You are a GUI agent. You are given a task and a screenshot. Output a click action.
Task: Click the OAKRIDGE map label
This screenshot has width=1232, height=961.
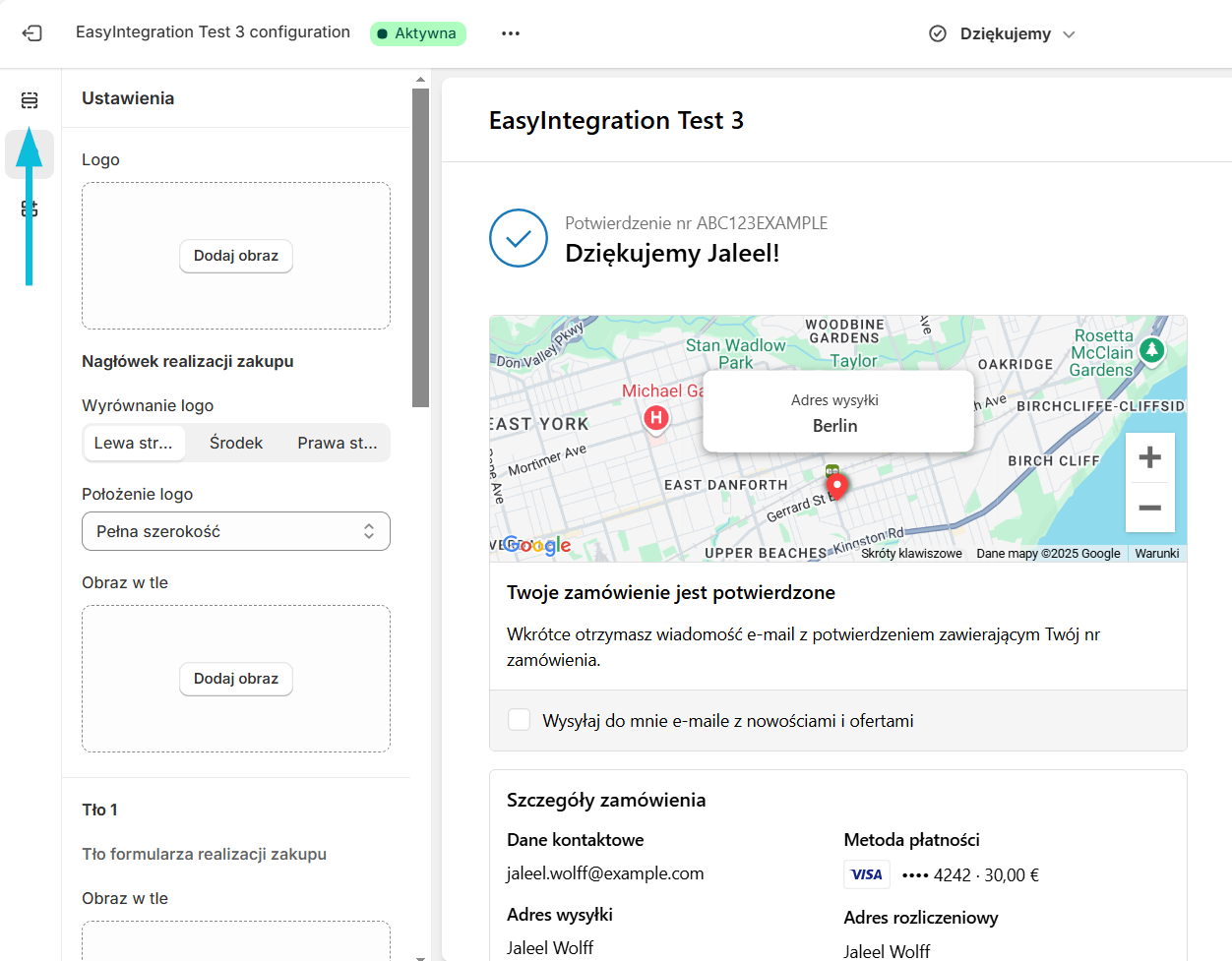click(1016, 364)
